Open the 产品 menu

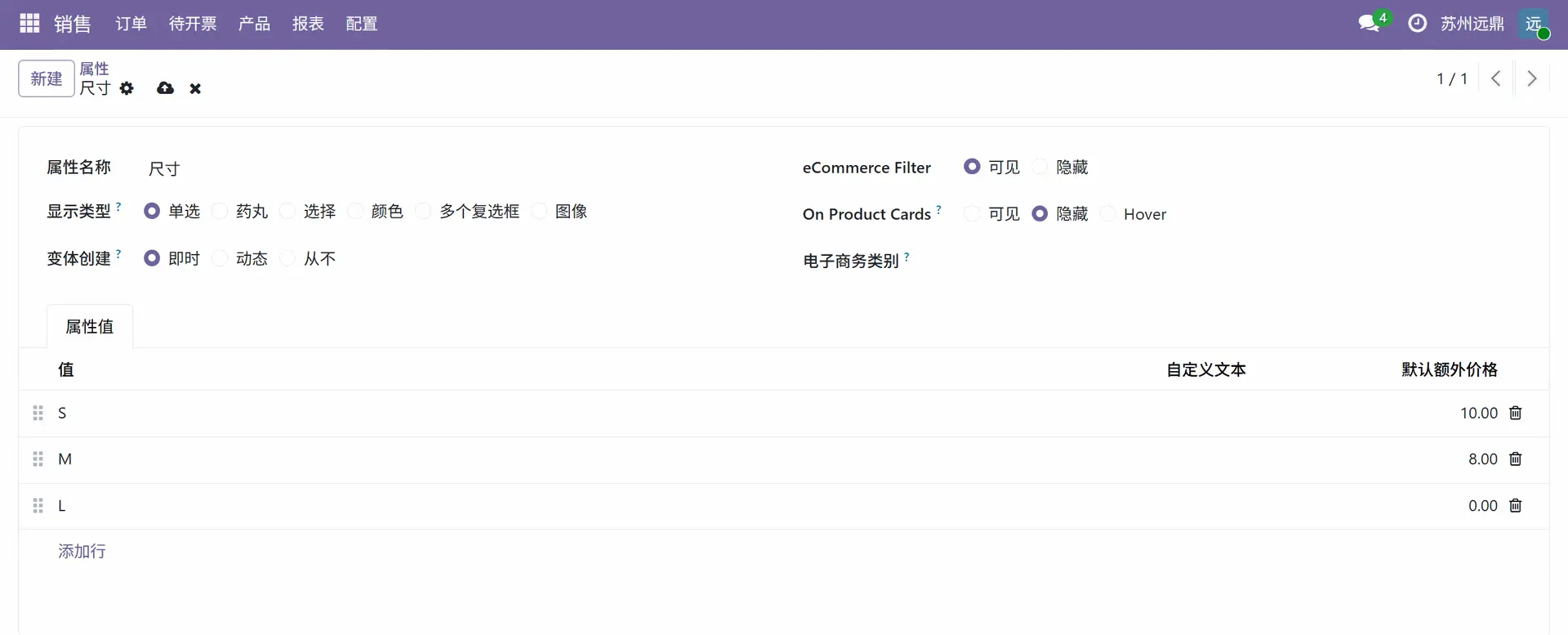[x=254, y=24]
